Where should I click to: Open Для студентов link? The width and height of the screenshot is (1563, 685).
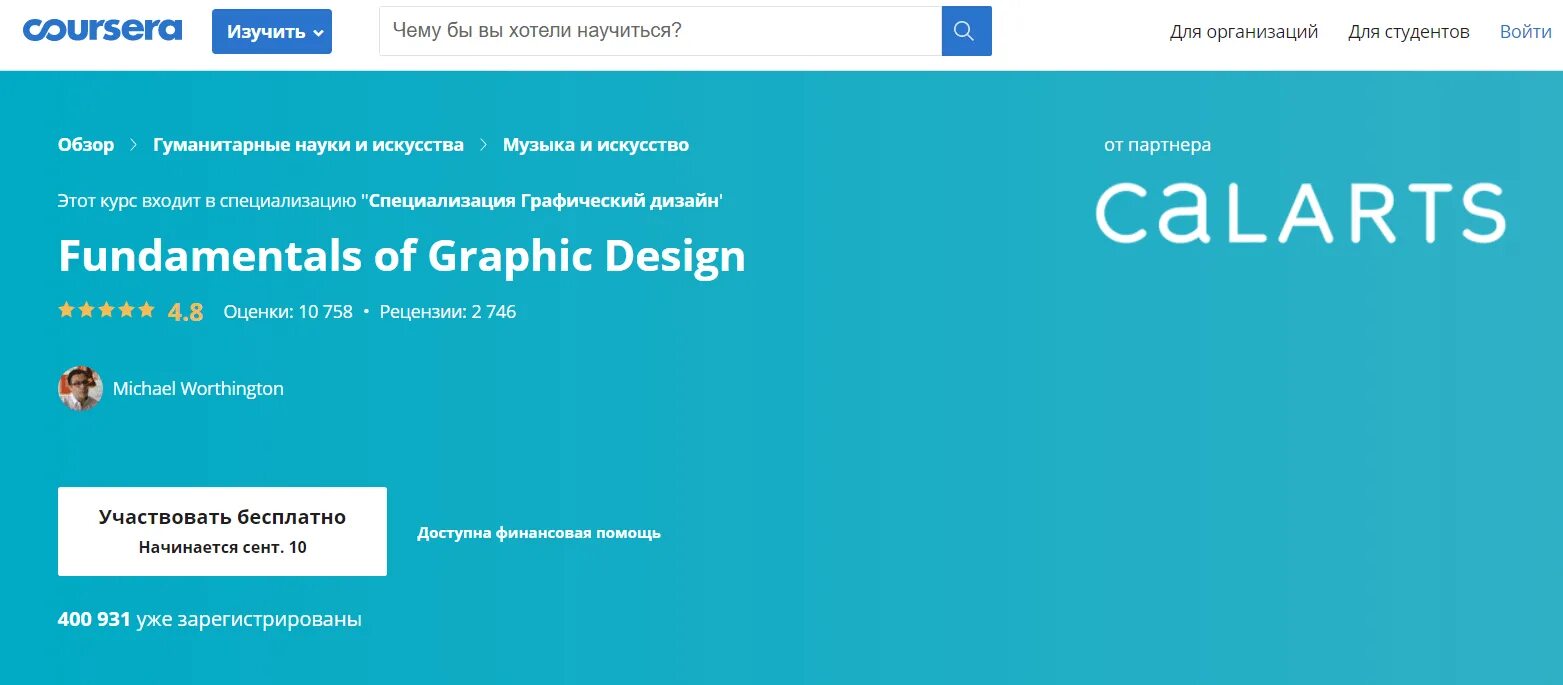(x=1409, y=32)
